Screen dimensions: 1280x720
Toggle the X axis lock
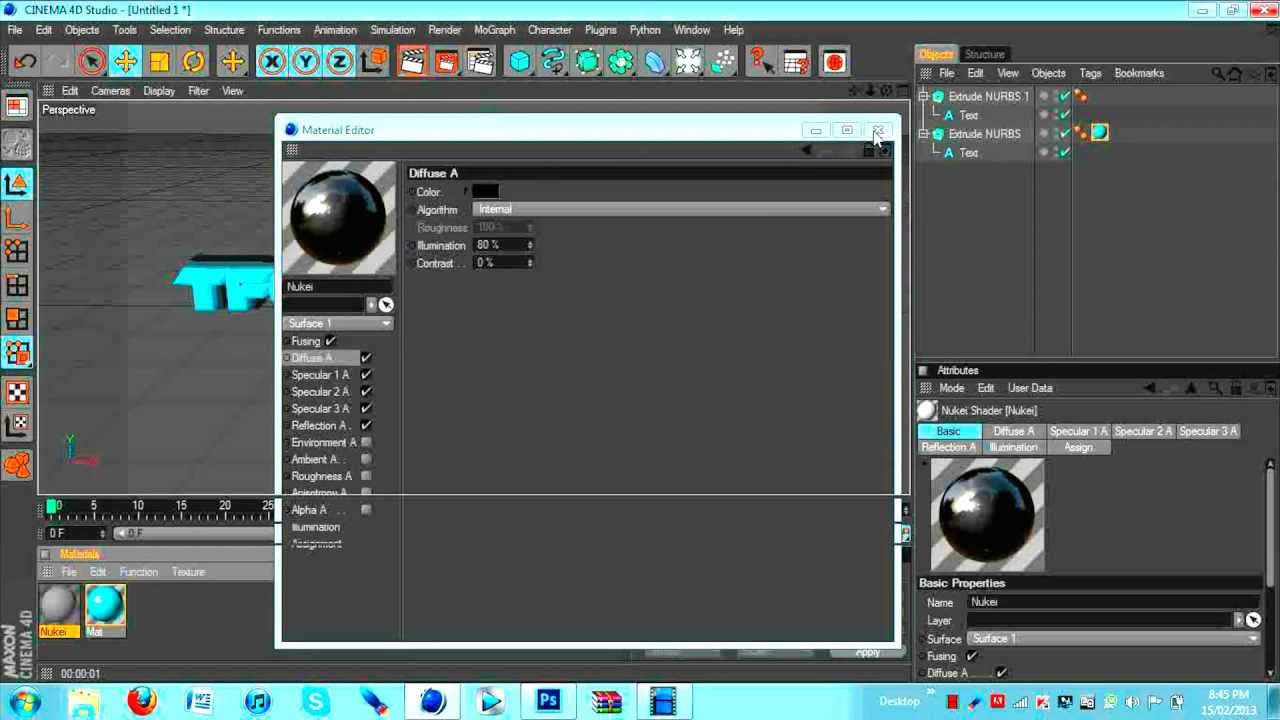coord(271,62)
